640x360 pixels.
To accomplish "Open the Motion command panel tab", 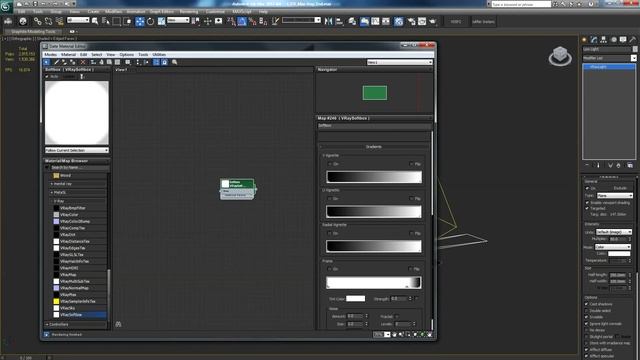I will click(x=613, y=40).
